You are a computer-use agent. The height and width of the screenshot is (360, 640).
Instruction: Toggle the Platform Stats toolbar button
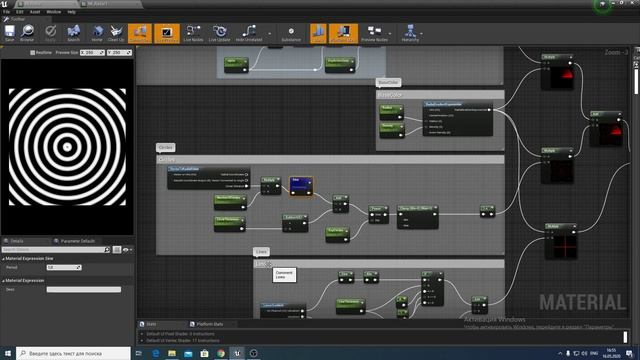tap(343, 33)
